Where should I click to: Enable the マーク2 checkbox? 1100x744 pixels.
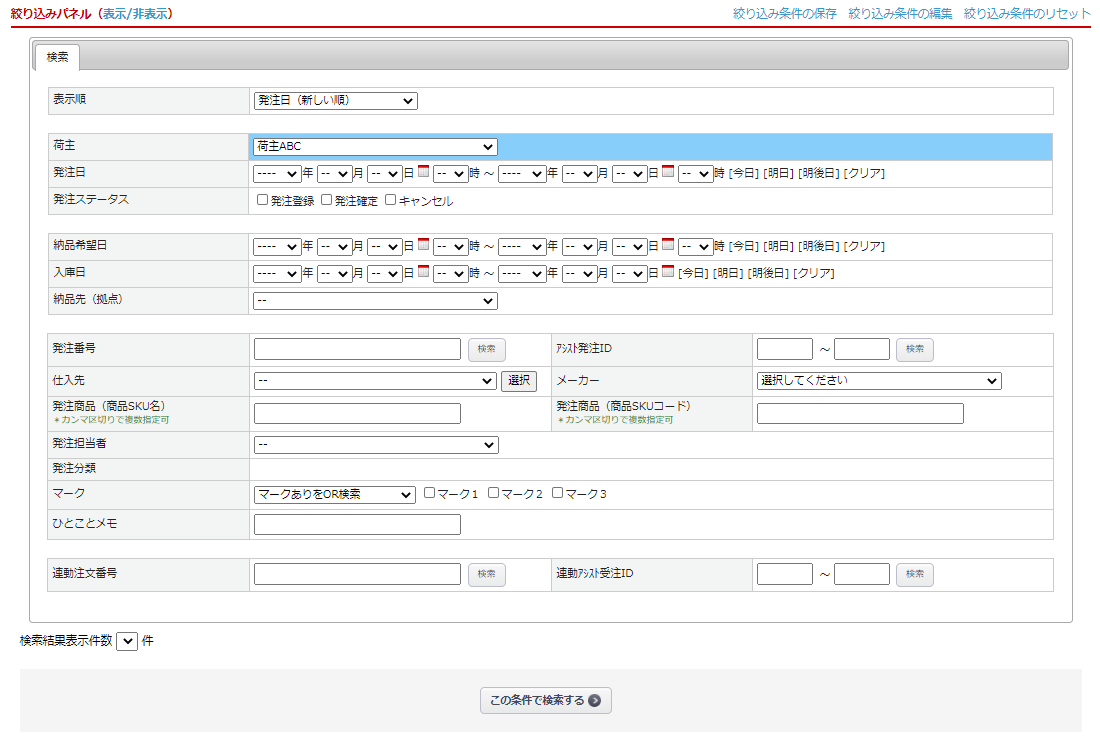coord(494,493)
